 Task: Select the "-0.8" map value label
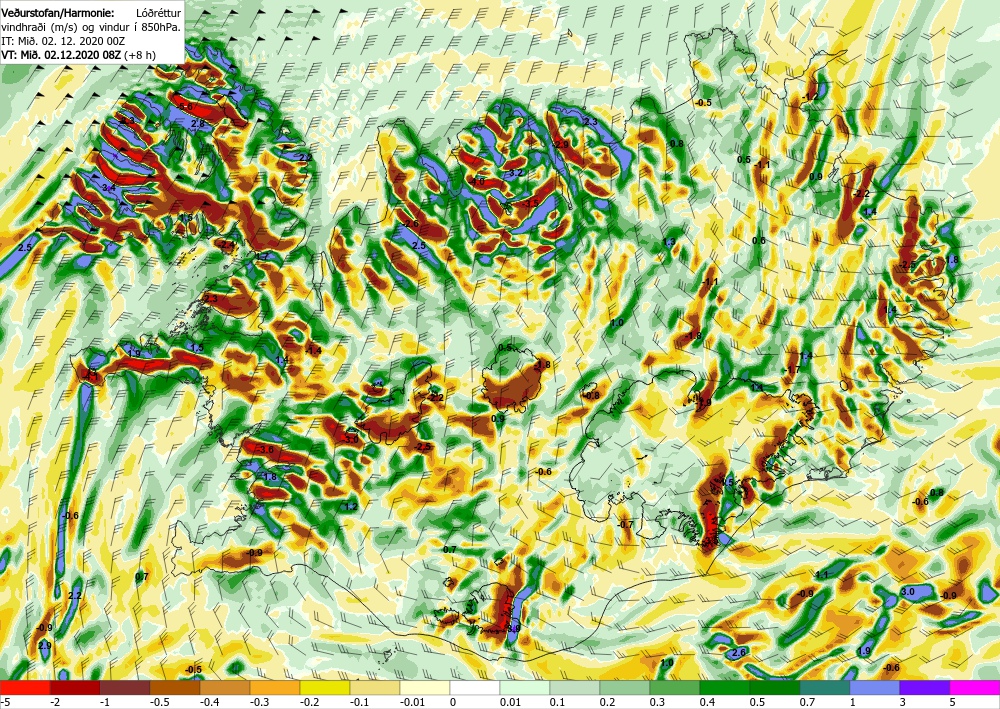[592, 395]
